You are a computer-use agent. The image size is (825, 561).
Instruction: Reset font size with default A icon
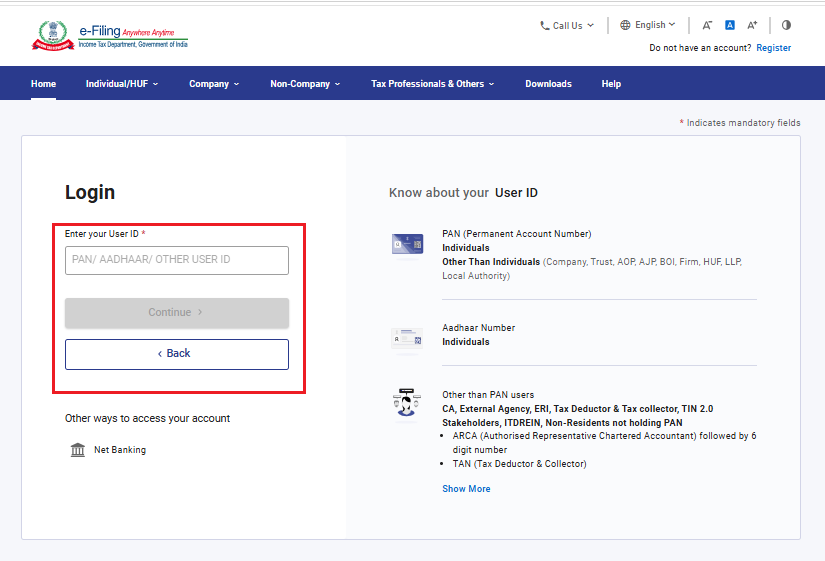[730, 25]
